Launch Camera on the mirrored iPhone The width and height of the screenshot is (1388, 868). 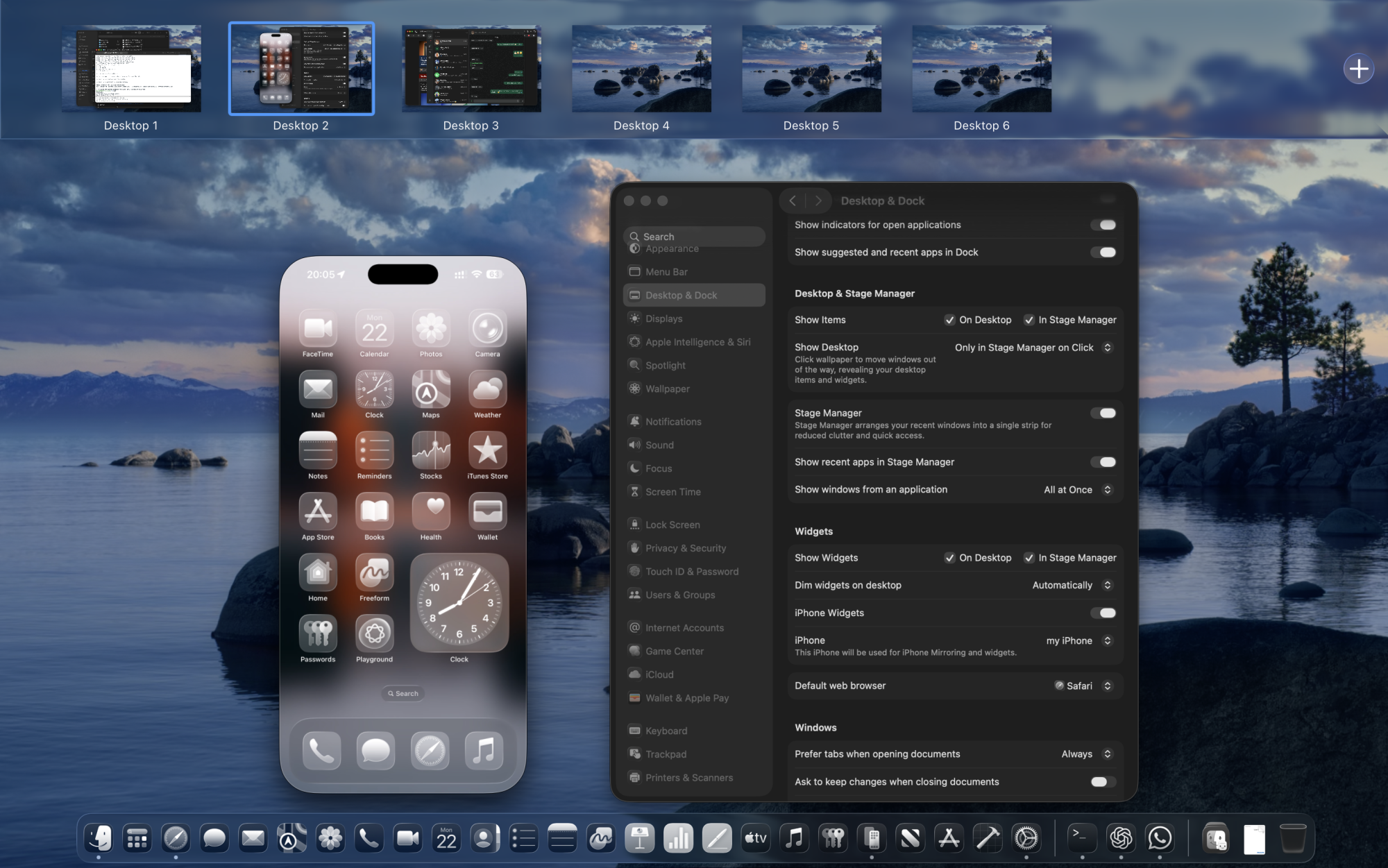(x=488, y=328)
